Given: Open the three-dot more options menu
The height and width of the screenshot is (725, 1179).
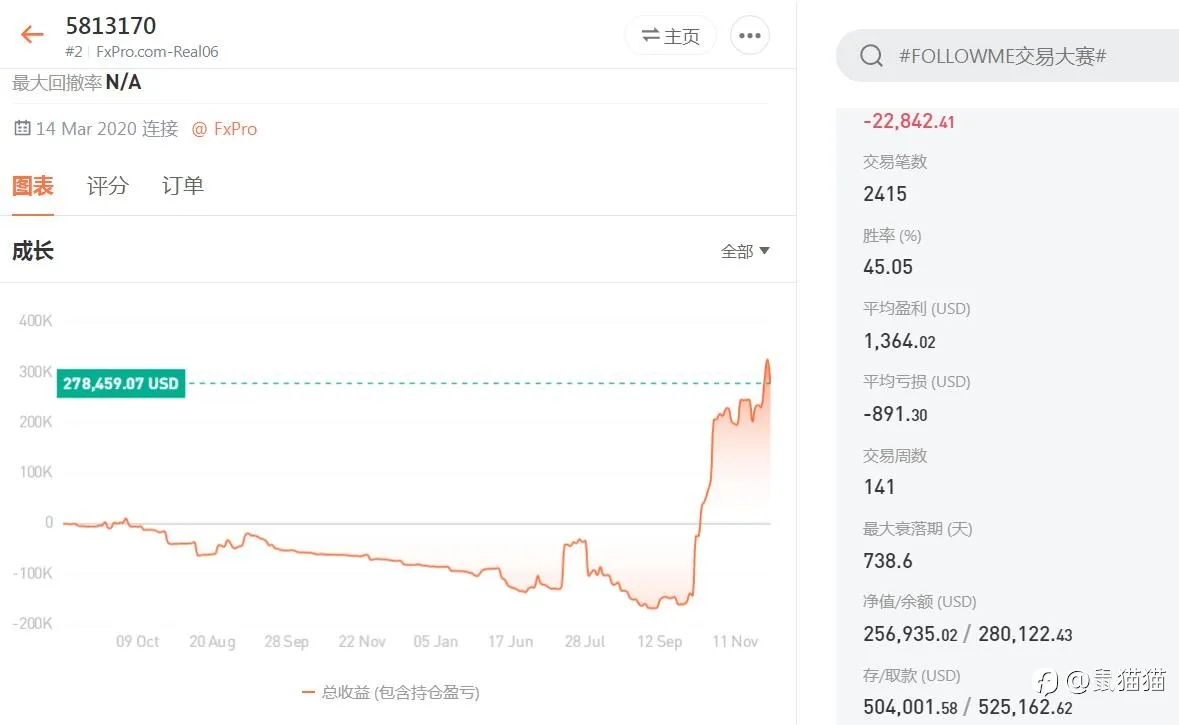Looking at the screenshot, I should (x=750, y=35).
